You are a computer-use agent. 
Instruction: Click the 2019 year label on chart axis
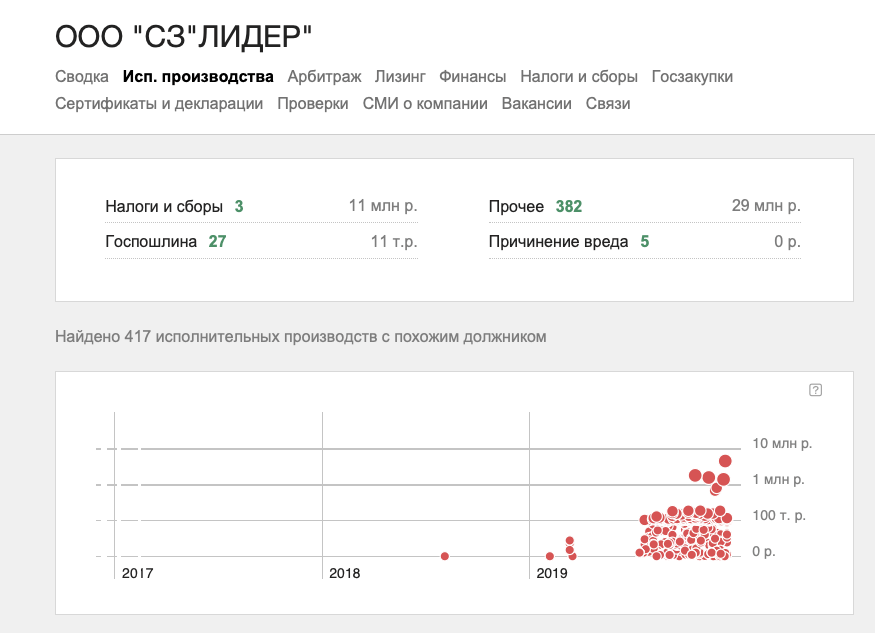[x=551, y=573]
